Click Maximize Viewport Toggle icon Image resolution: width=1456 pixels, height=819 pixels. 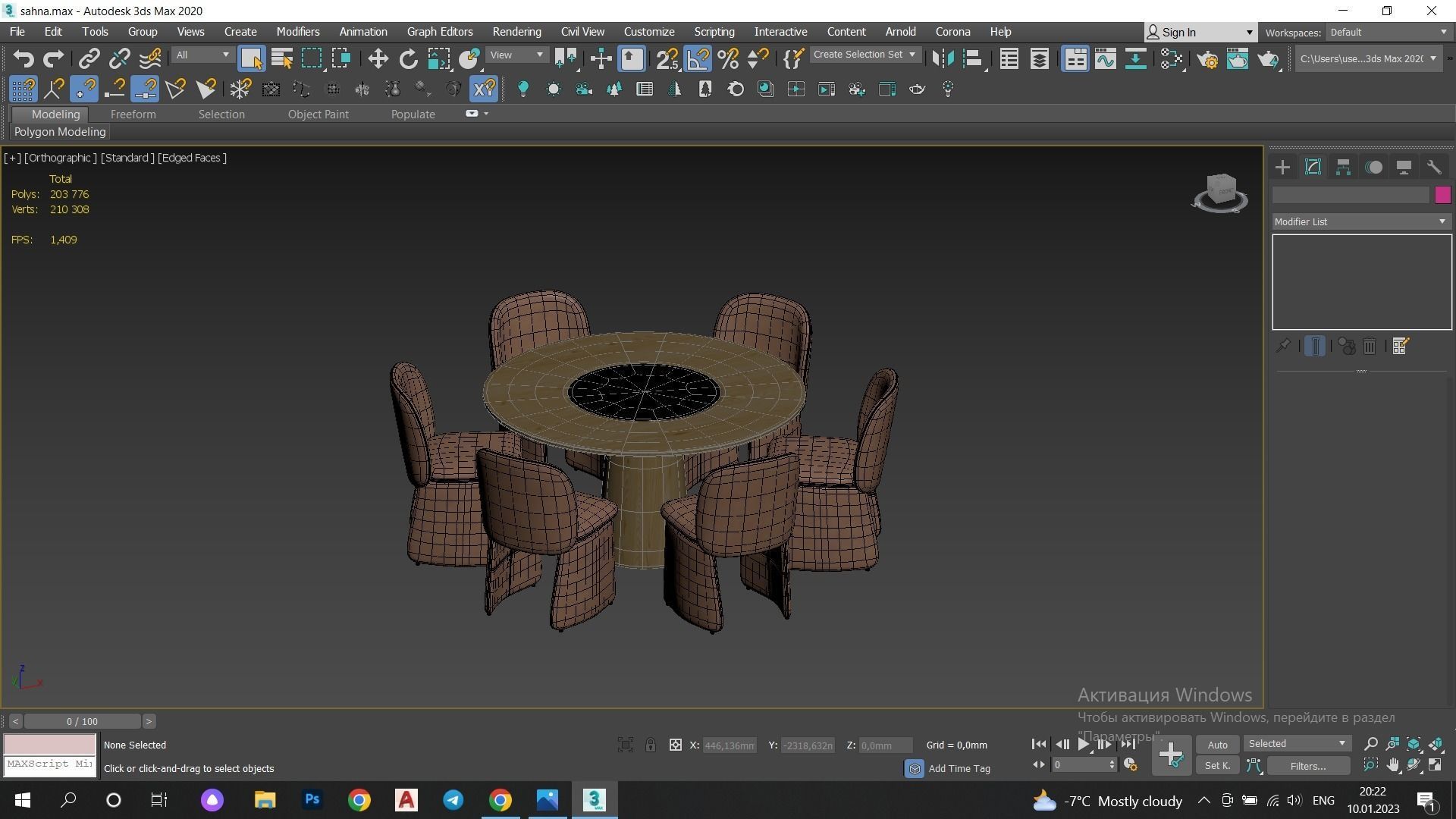tap(1436, 765)
